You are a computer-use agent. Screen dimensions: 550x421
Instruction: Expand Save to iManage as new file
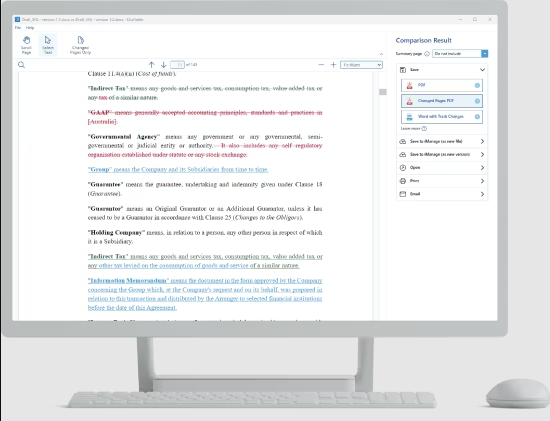coord(442,141)
